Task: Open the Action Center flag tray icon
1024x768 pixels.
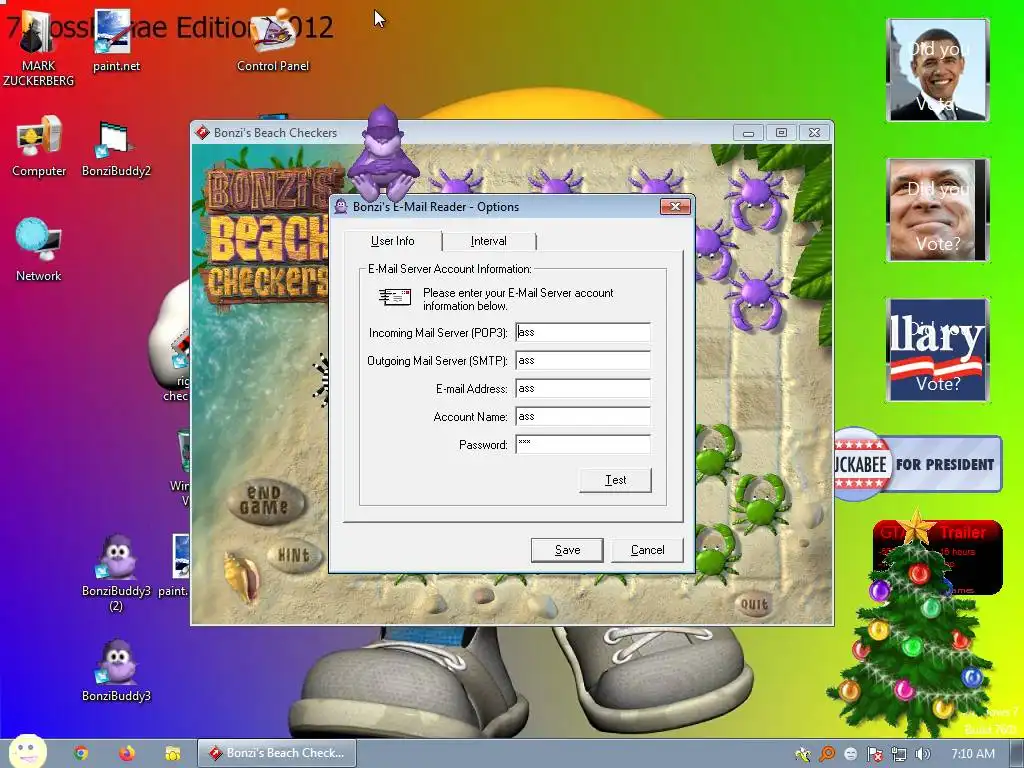Action: (x=874, y=754)
